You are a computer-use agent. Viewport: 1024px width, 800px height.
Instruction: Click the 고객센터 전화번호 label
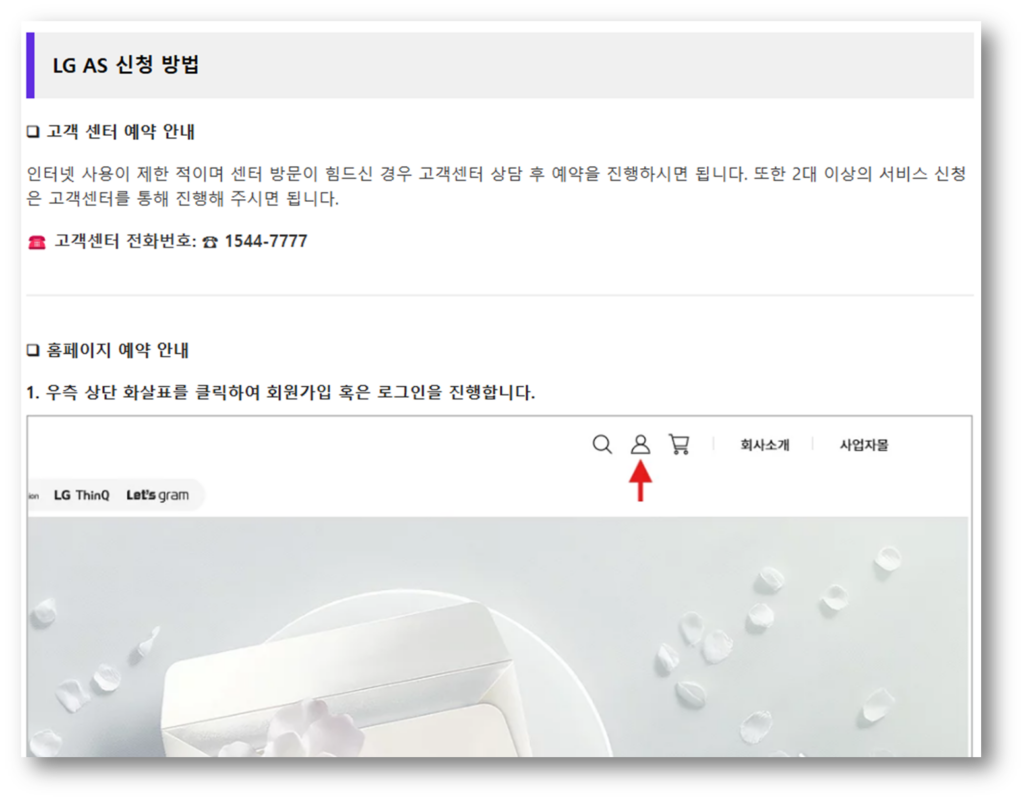coord(125,242)
